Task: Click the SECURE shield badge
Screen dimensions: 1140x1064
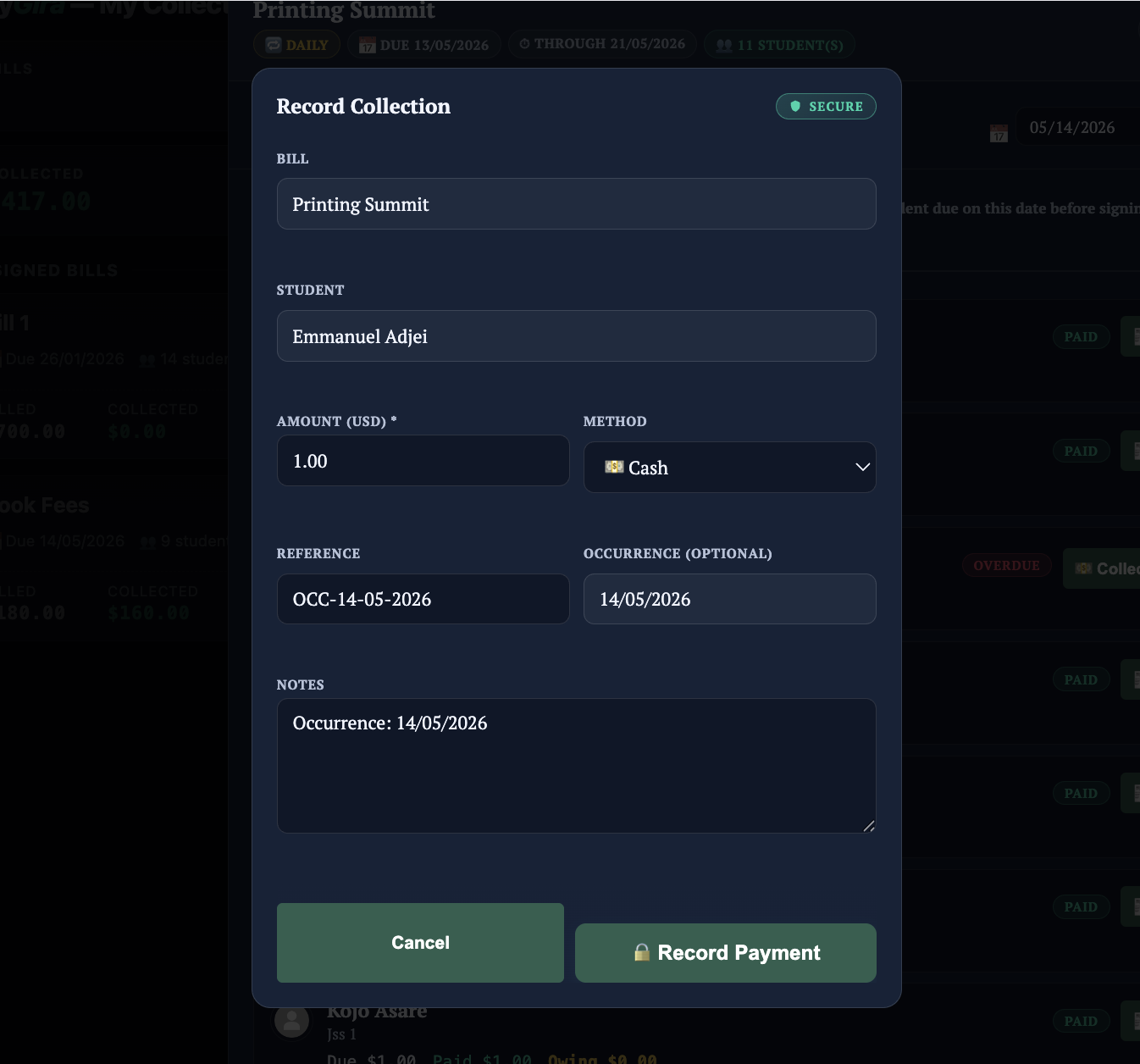Action: click(826, 107)
